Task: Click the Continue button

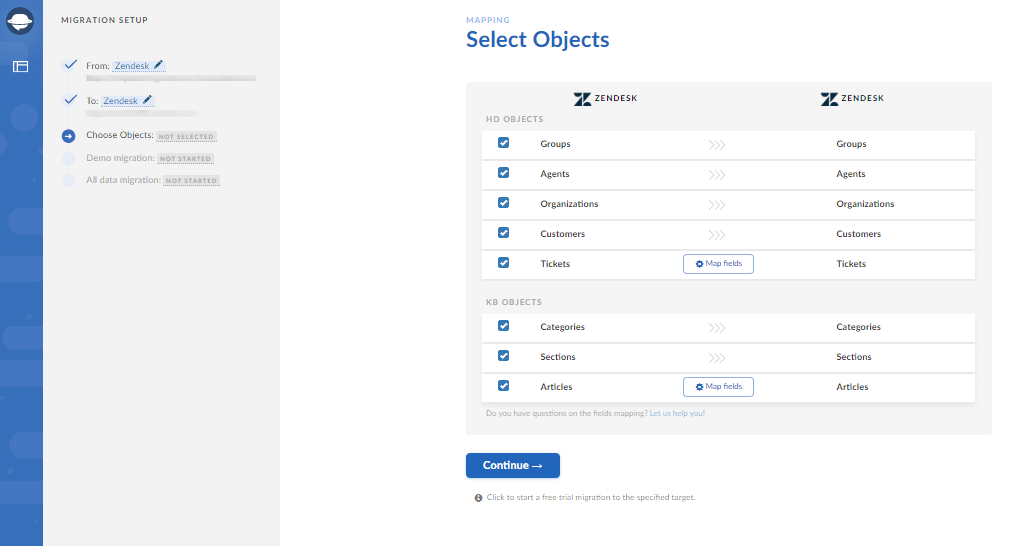Action: tap(512, 466)
